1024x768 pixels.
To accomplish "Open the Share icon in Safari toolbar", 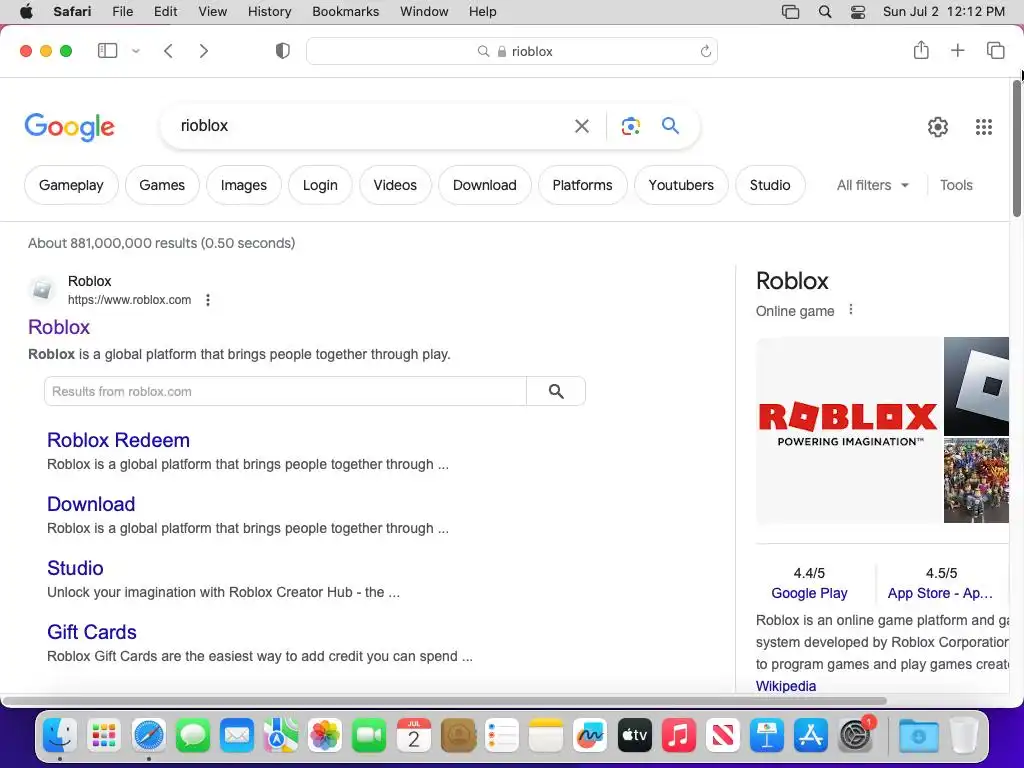I will coord(921,50).
